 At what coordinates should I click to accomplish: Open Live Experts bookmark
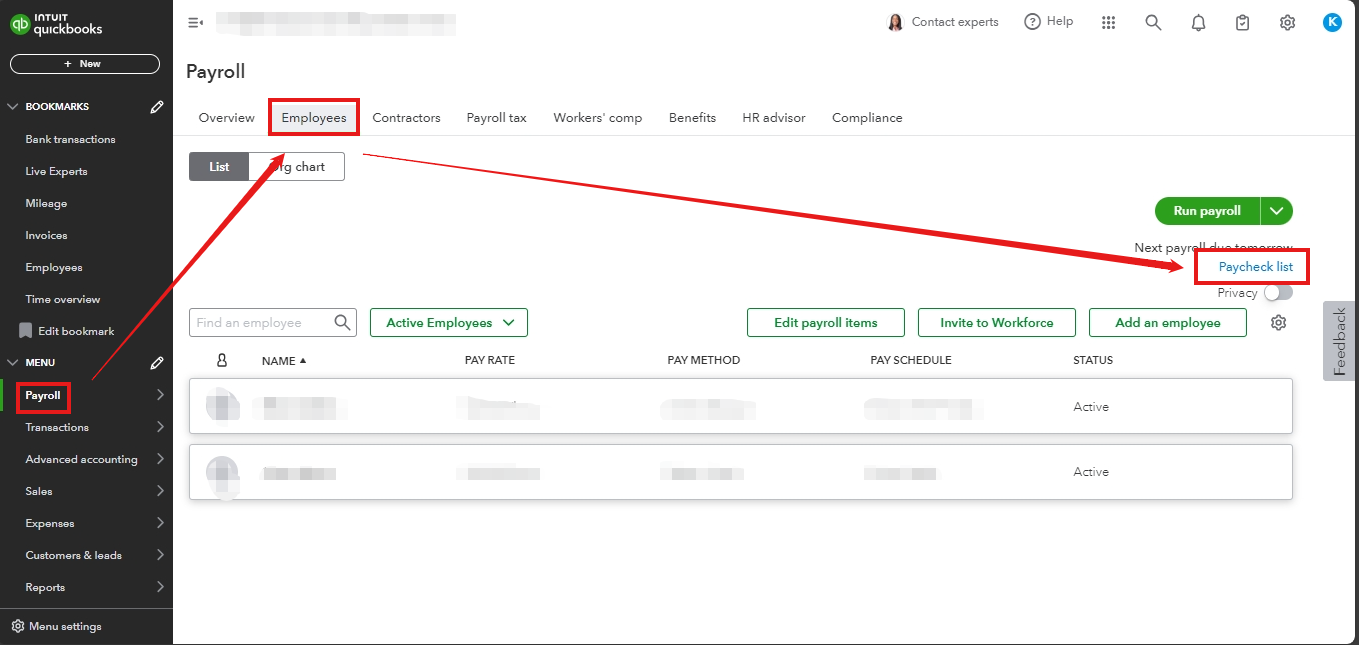[56, 171]
